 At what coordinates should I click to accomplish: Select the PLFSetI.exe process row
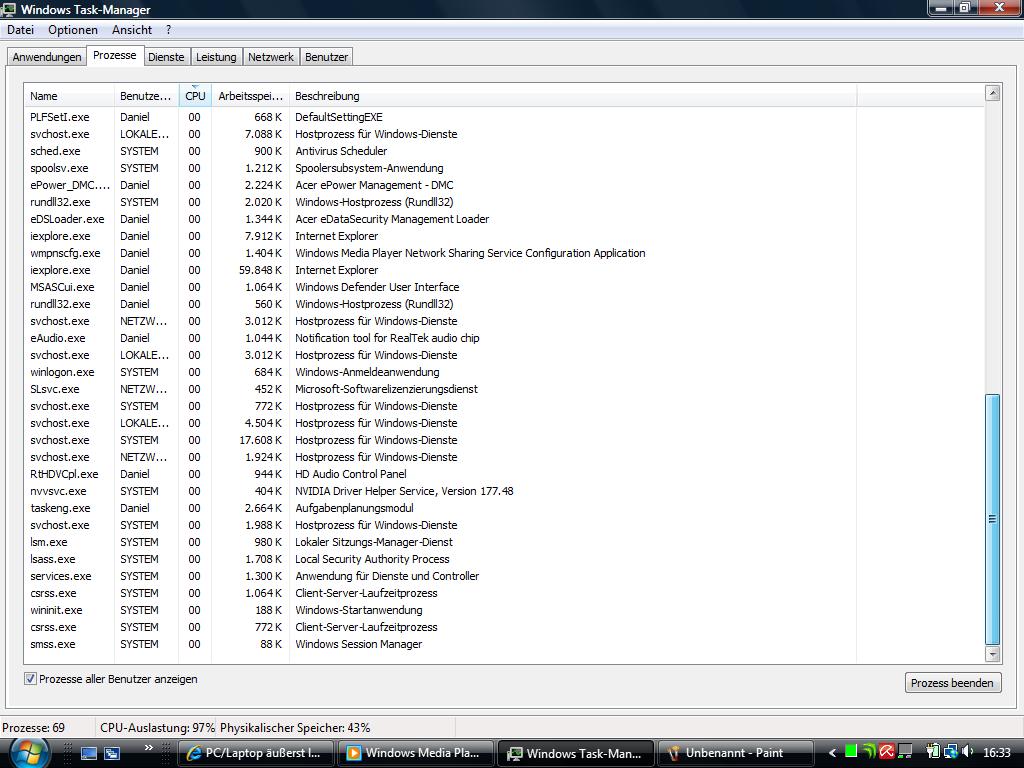440,117
